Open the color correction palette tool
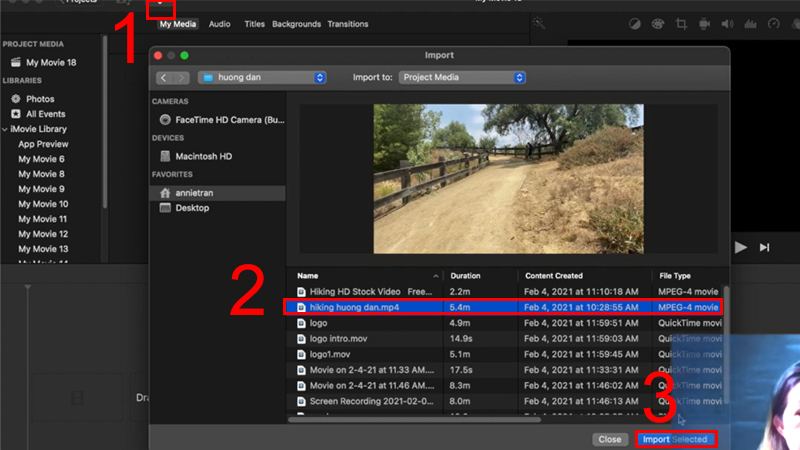The height and width of the screenshot is (450, 800). tap(658, 24)
